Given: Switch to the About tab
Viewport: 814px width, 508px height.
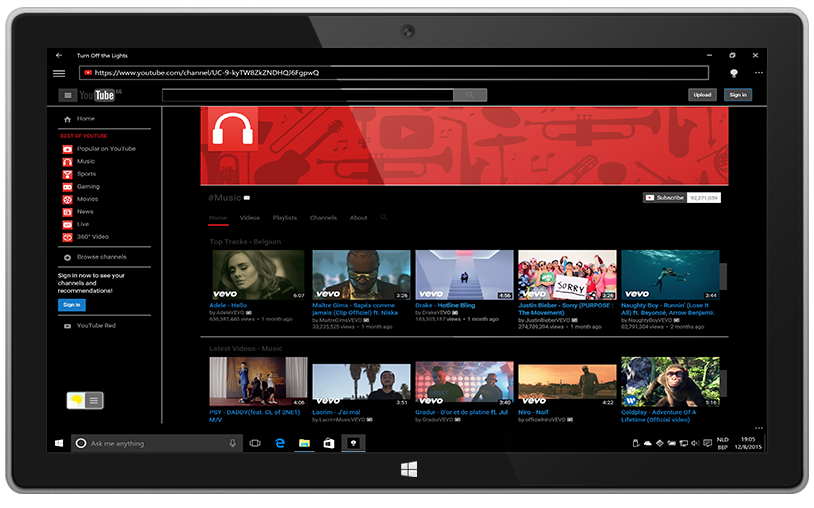Looking at the screenshot, I should click(x=358, y=218).
